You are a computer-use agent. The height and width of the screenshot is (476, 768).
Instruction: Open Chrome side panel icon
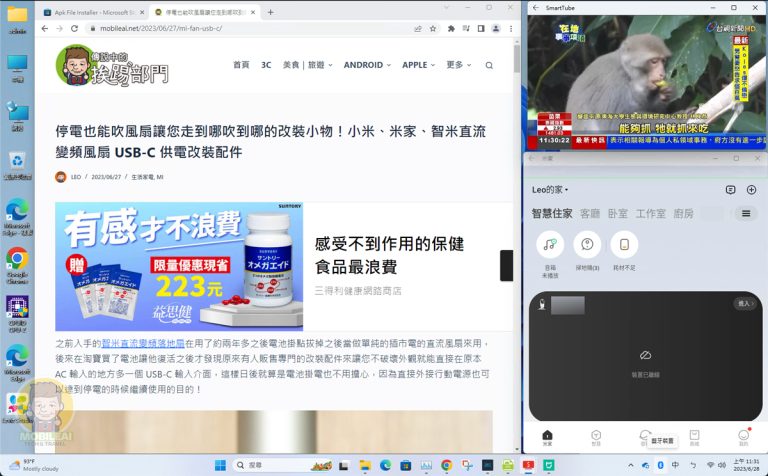[x=481, y=29]
